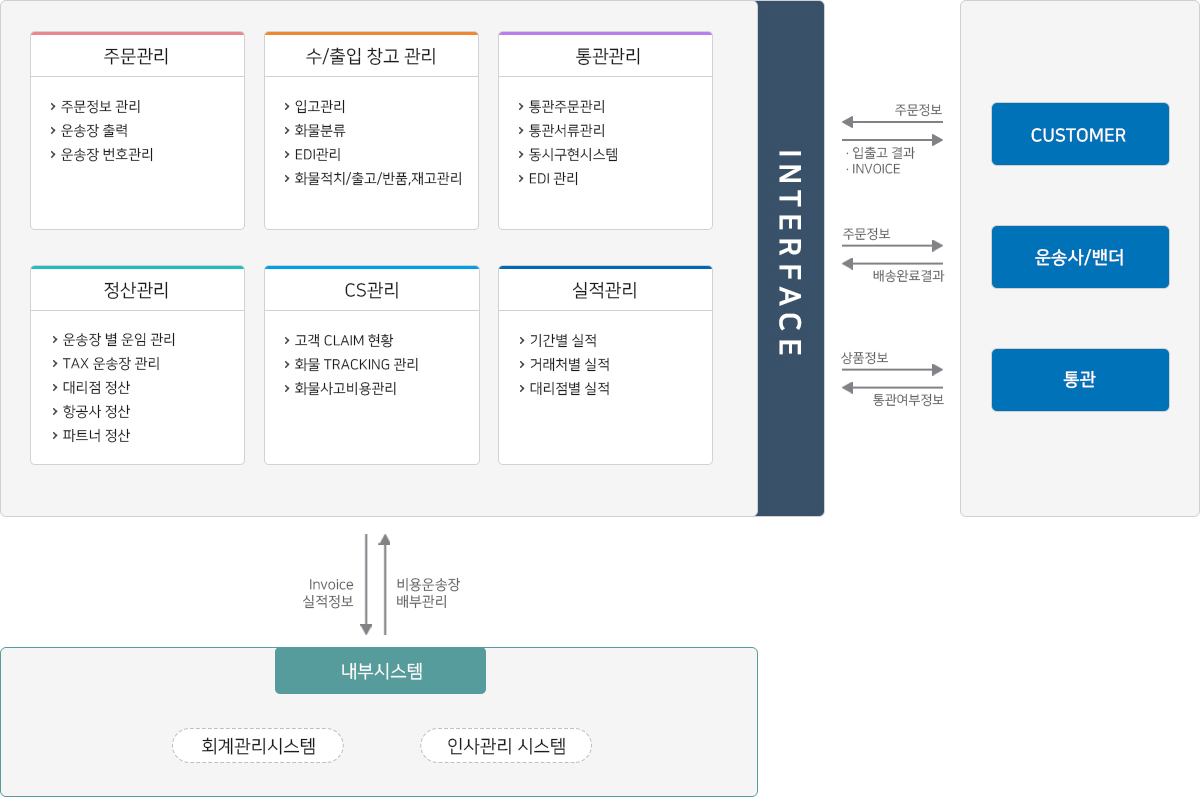The width and height of the screenshot is (1200, 797).
Task: Select the CS관리 panel header
Action: (371, 290)
